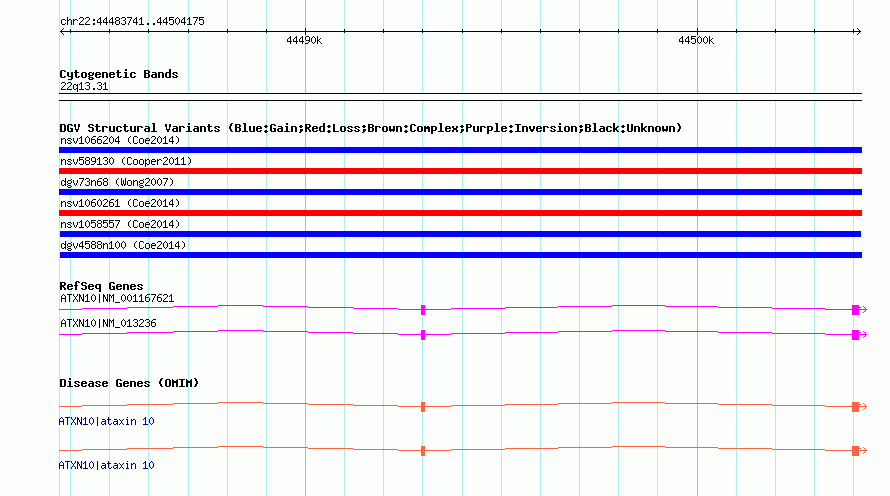Select label nsv589130 (Cooper2011)
This screenshot has width=890, height=496.
pyautogui.click(x=126, y=161)
